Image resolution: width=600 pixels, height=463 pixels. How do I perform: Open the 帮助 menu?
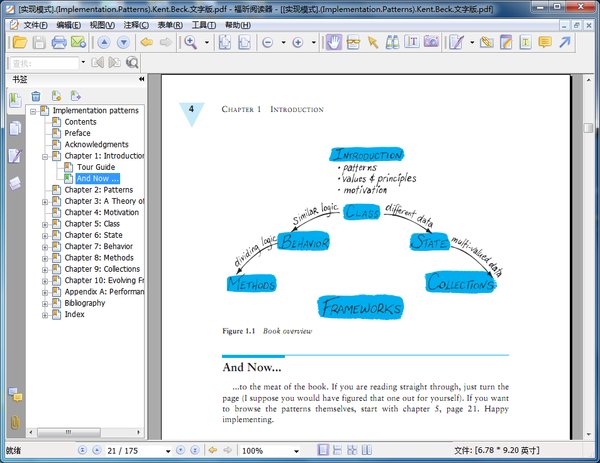click(238, 25)
